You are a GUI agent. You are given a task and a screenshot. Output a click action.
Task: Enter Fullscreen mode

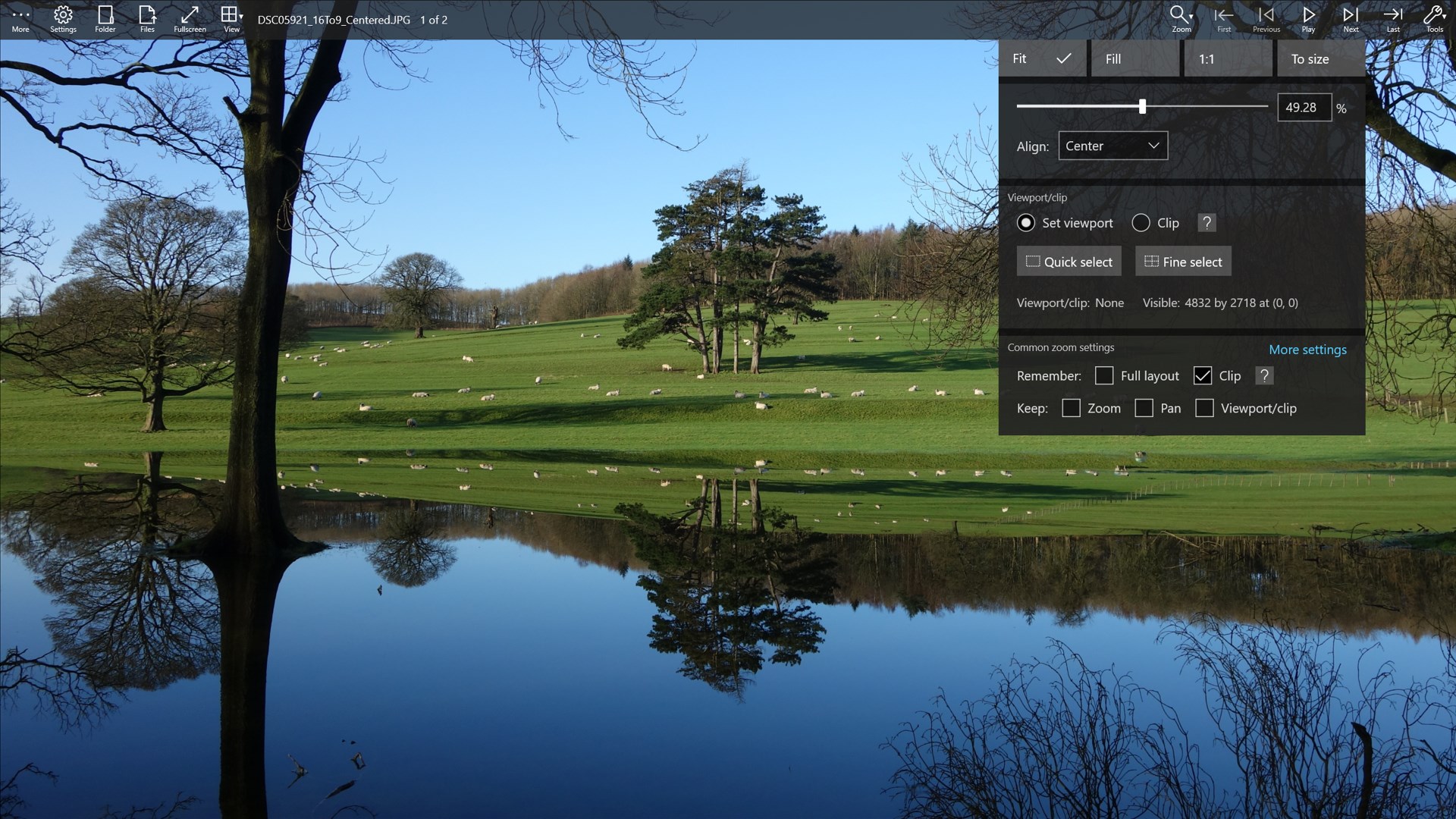(189, 19)
